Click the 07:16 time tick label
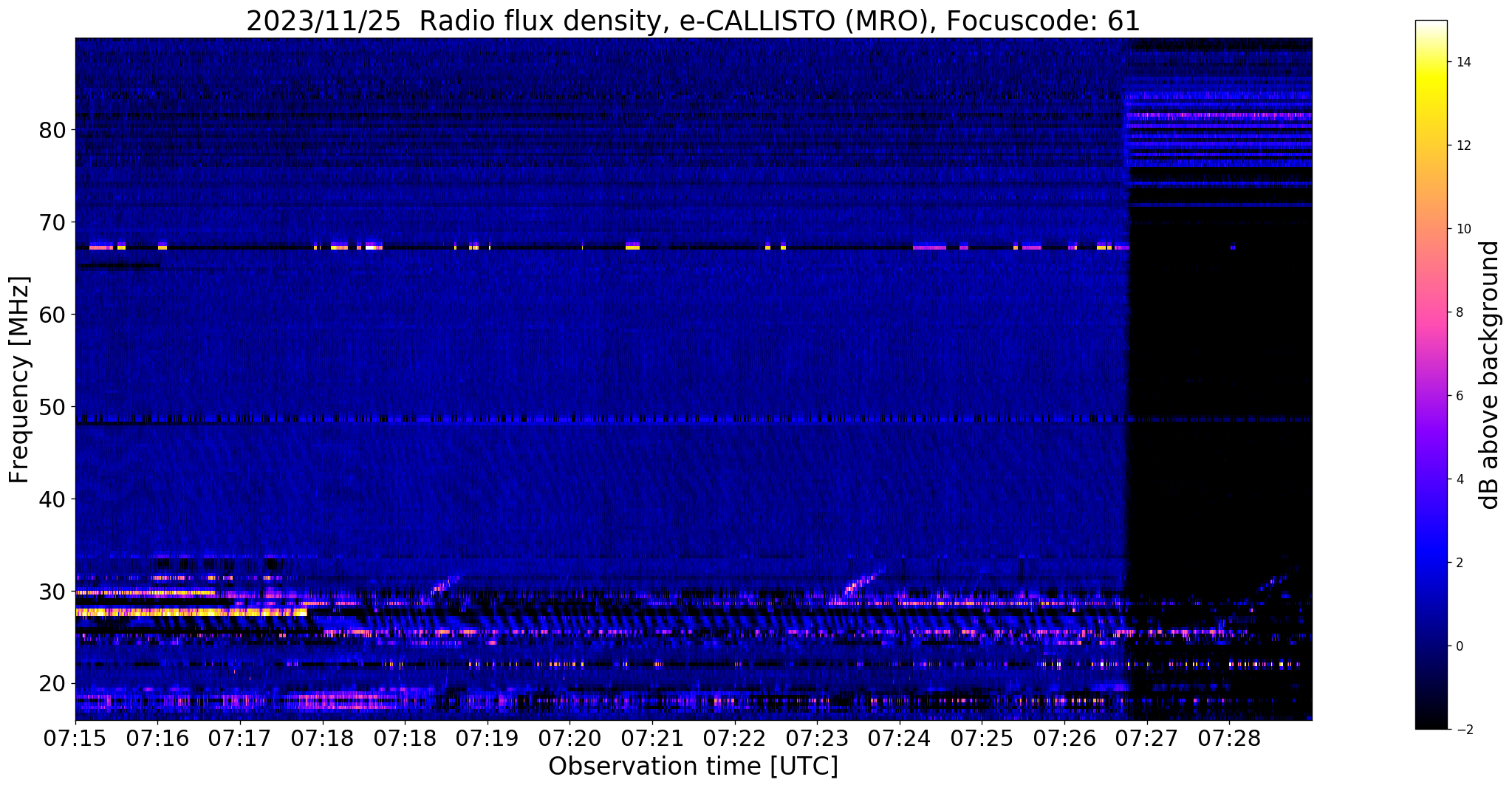The height and width of the screenshot is (788, 1512). pyautogui.click(x=157, y=739)
